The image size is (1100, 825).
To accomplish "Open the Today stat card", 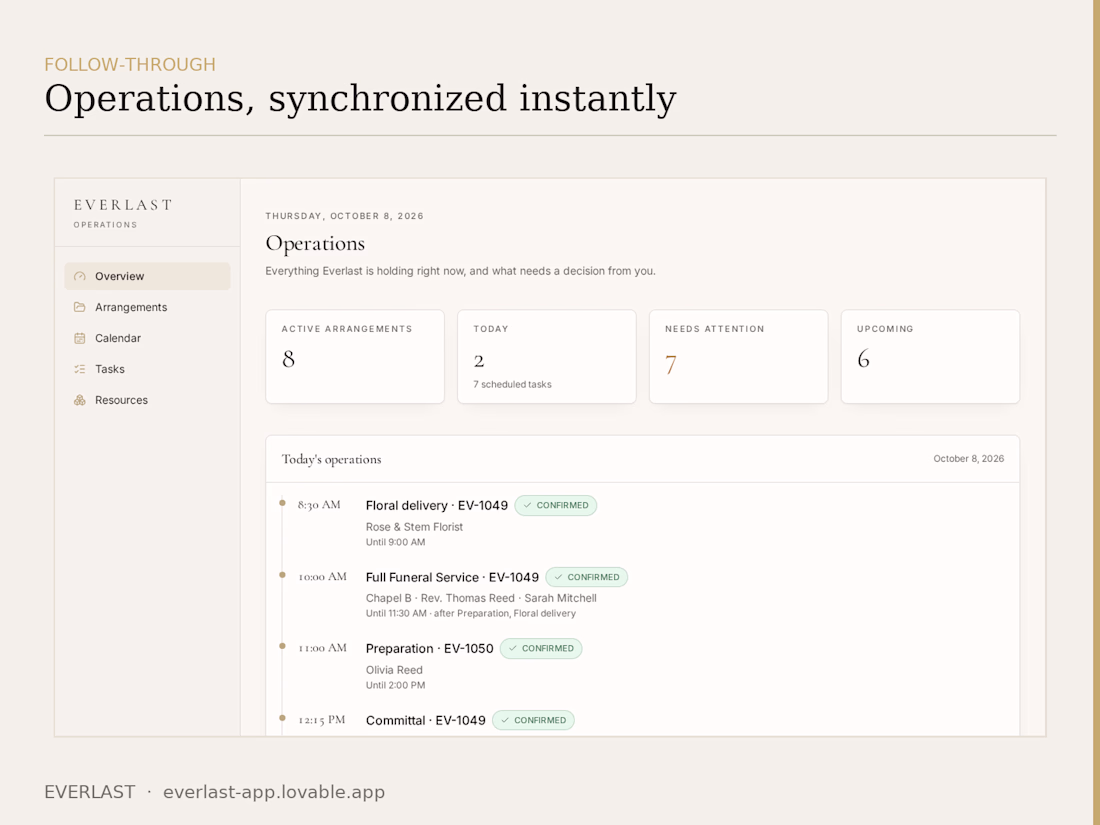I will click(546, 356).
